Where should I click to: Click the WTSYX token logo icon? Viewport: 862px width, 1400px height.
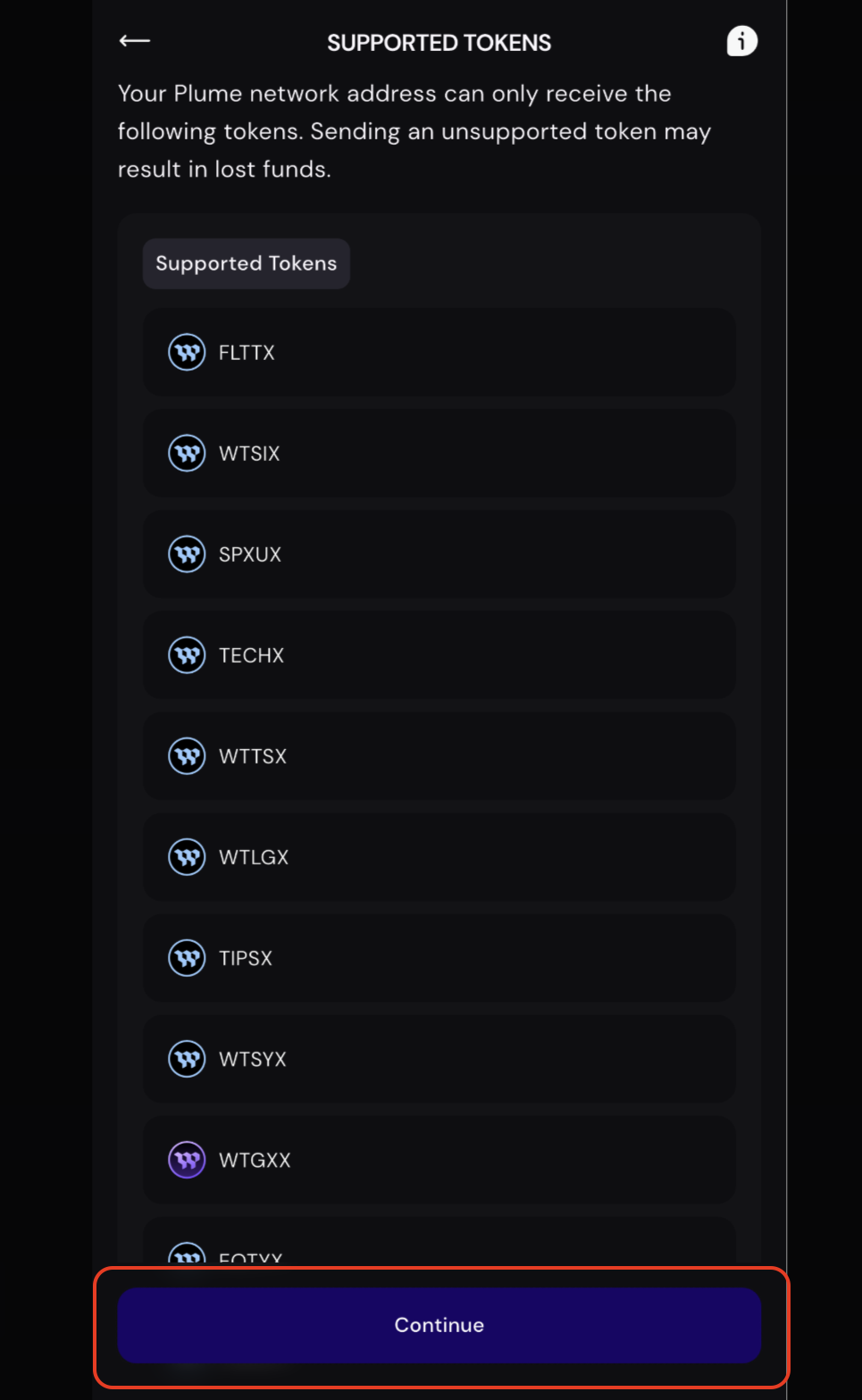pos(187,1059)
